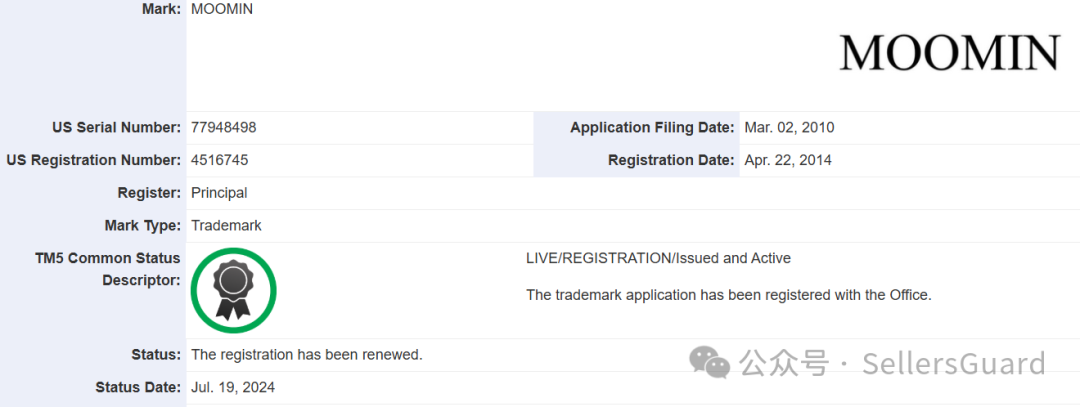Click the SellersGuard watermark text
1080x407 pixels.
tap(953, 363)
